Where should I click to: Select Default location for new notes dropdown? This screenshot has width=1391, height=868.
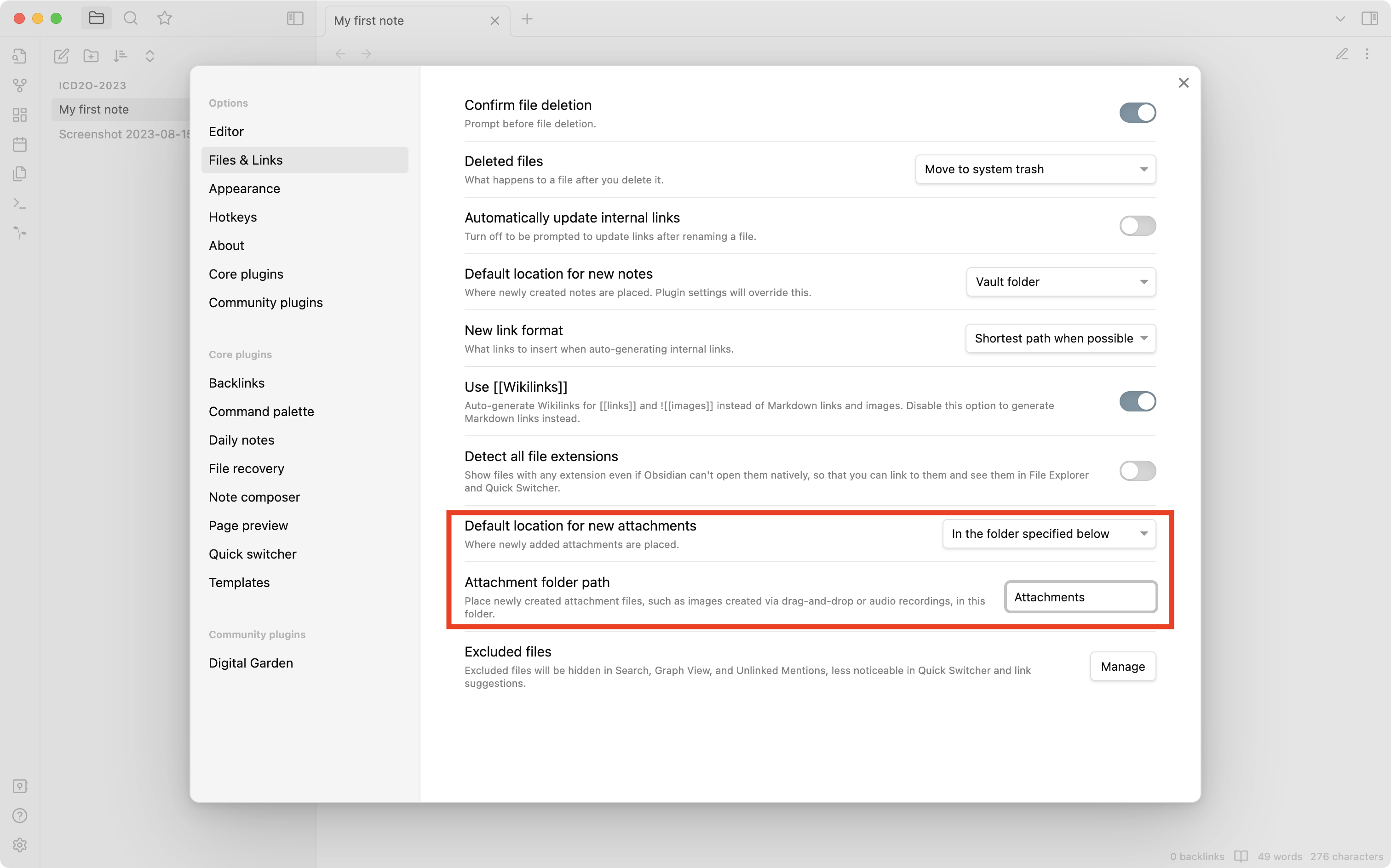click(1060, 281)
